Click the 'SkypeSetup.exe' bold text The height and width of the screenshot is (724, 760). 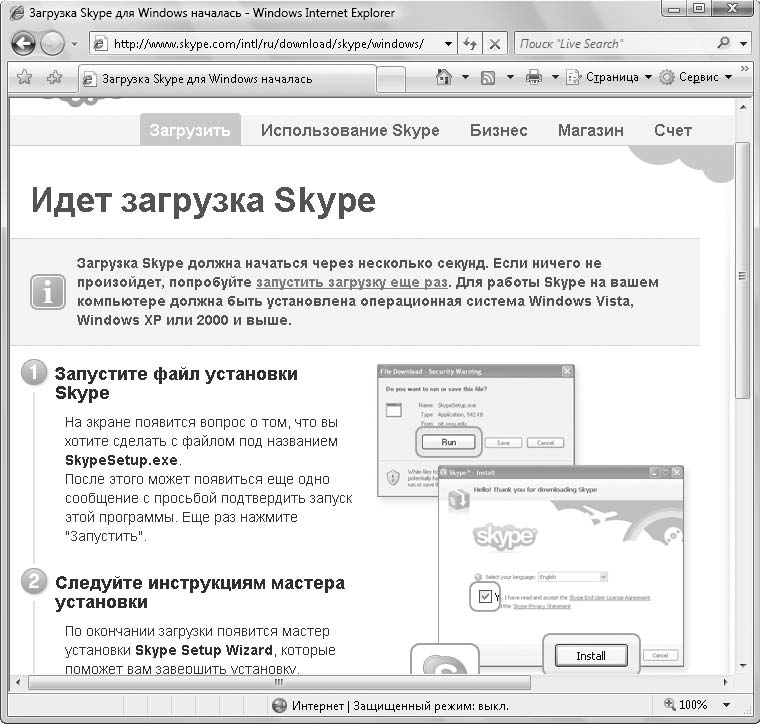121,460
